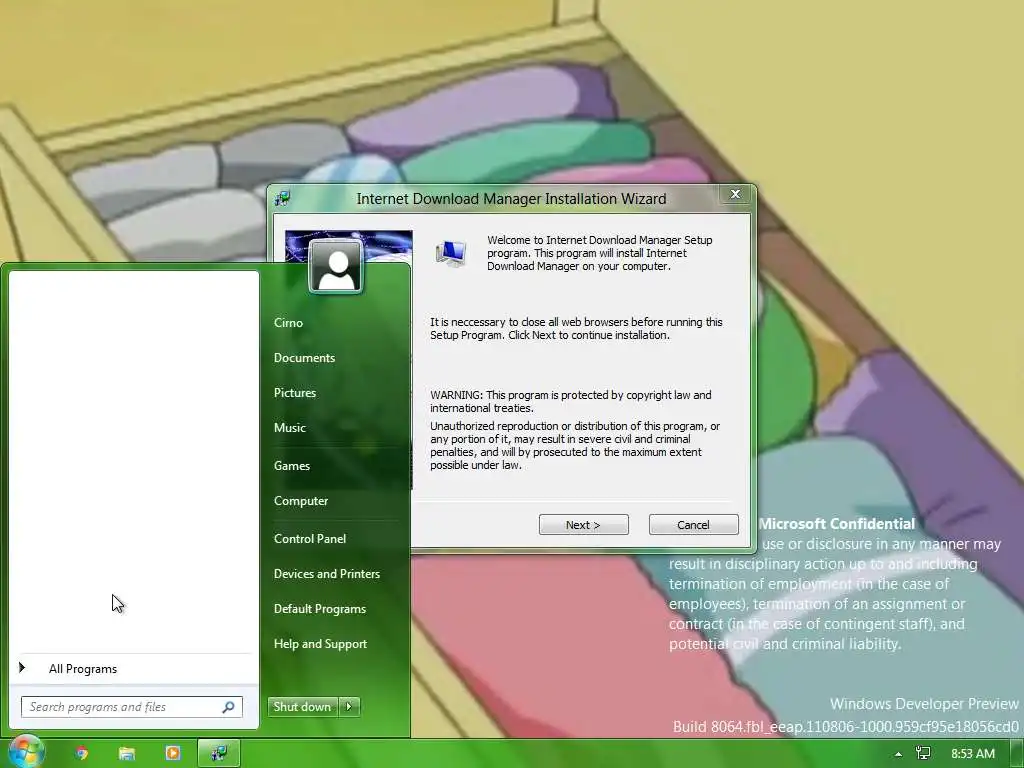Click Next in the IDM wizard
1024x768 pixels.
[x=583, y=525]
